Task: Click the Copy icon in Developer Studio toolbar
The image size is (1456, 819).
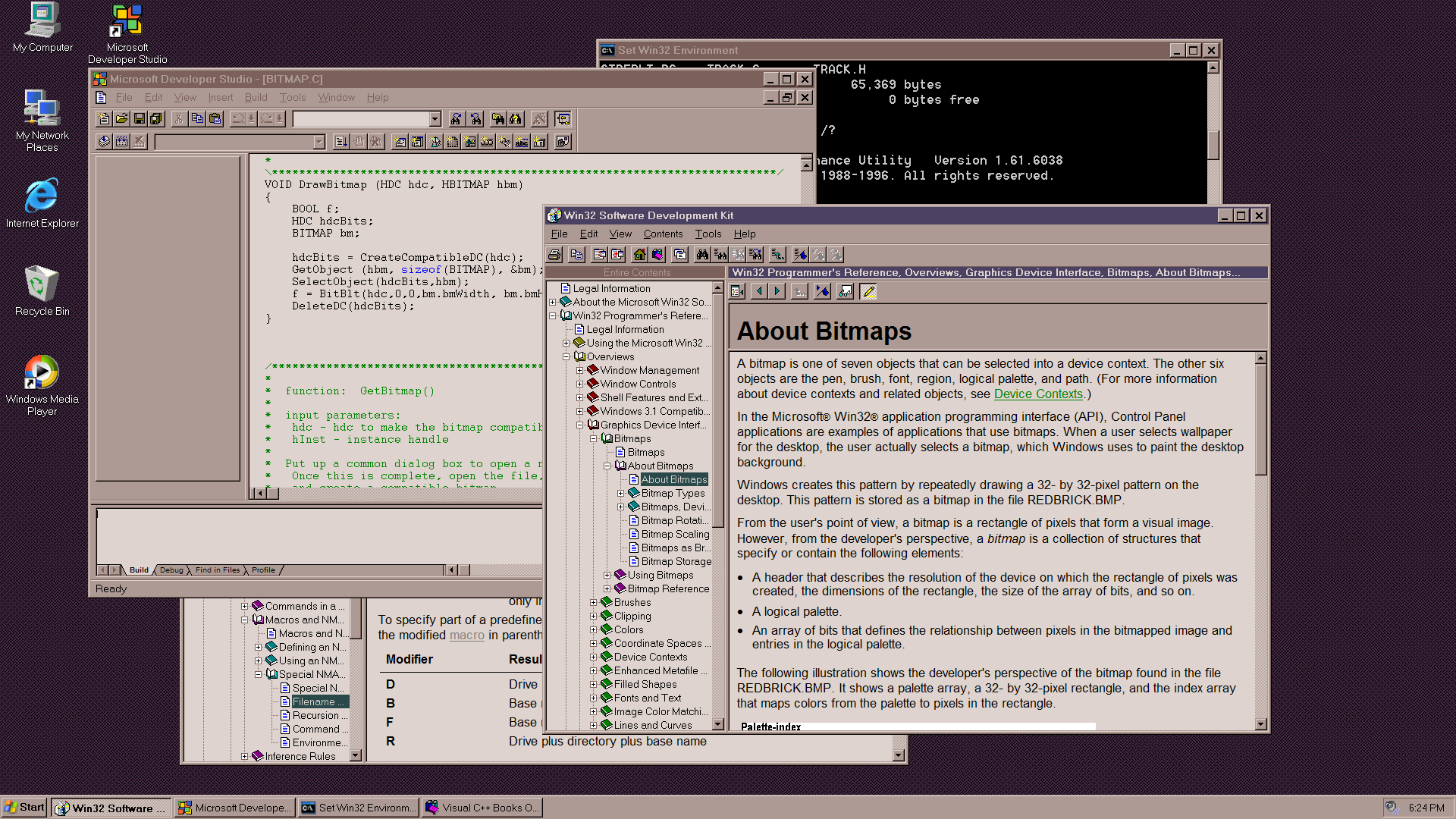Action: pyautogui.click(x=197, y=119)
